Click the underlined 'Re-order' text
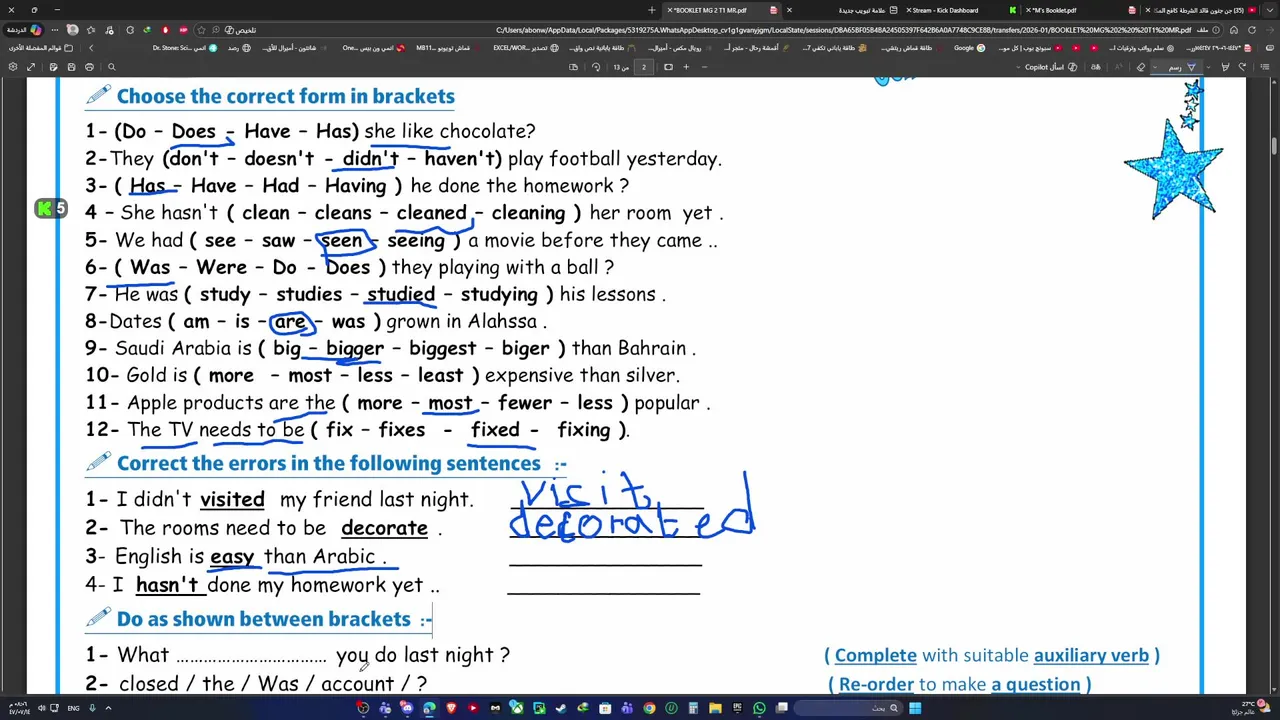The image size is (1280, 720). pyautogui.click(x=876, y=684)
